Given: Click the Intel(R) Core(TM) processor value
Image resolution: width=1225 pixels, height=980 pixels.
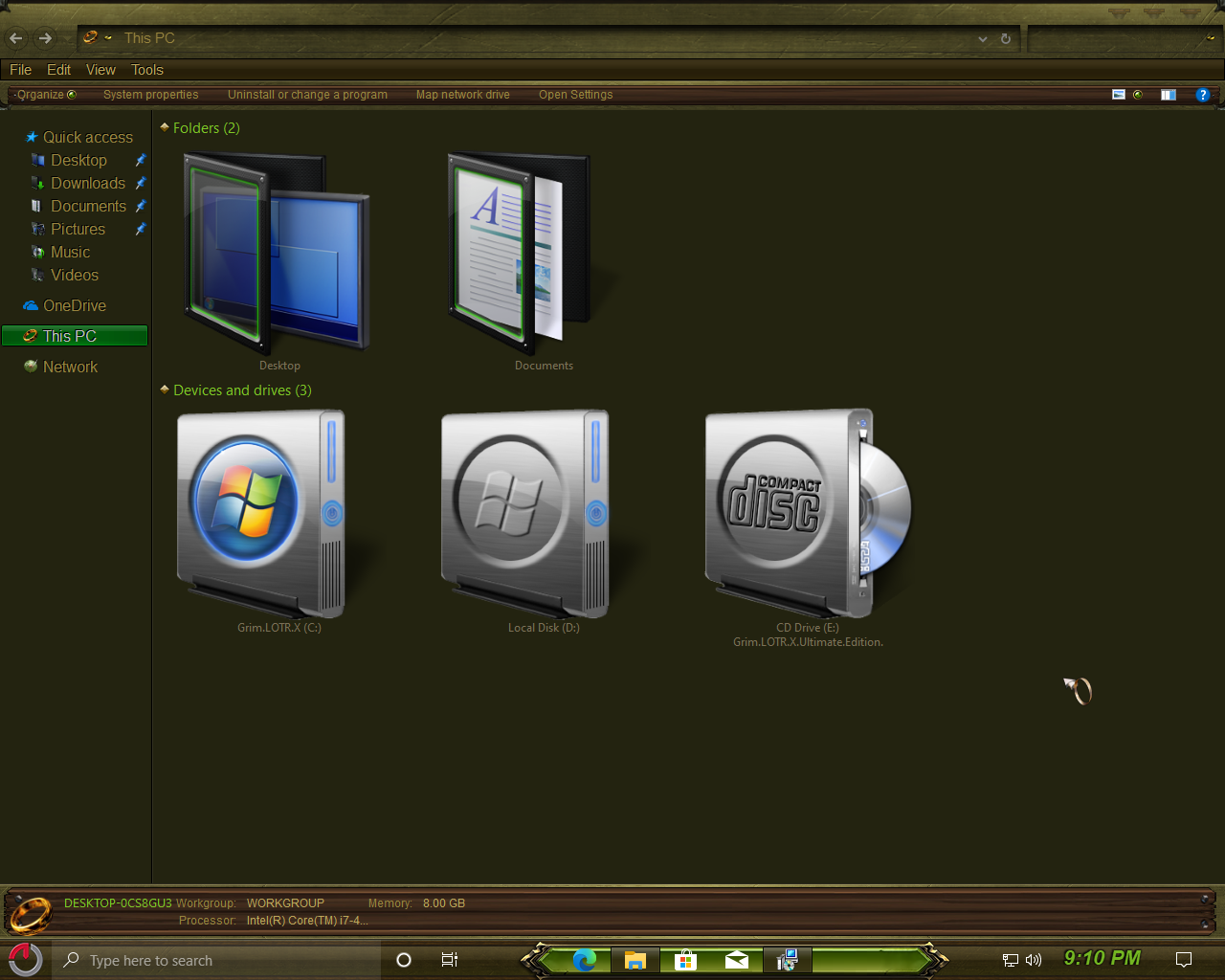Looking at the screenshot, I should point(307,921).
